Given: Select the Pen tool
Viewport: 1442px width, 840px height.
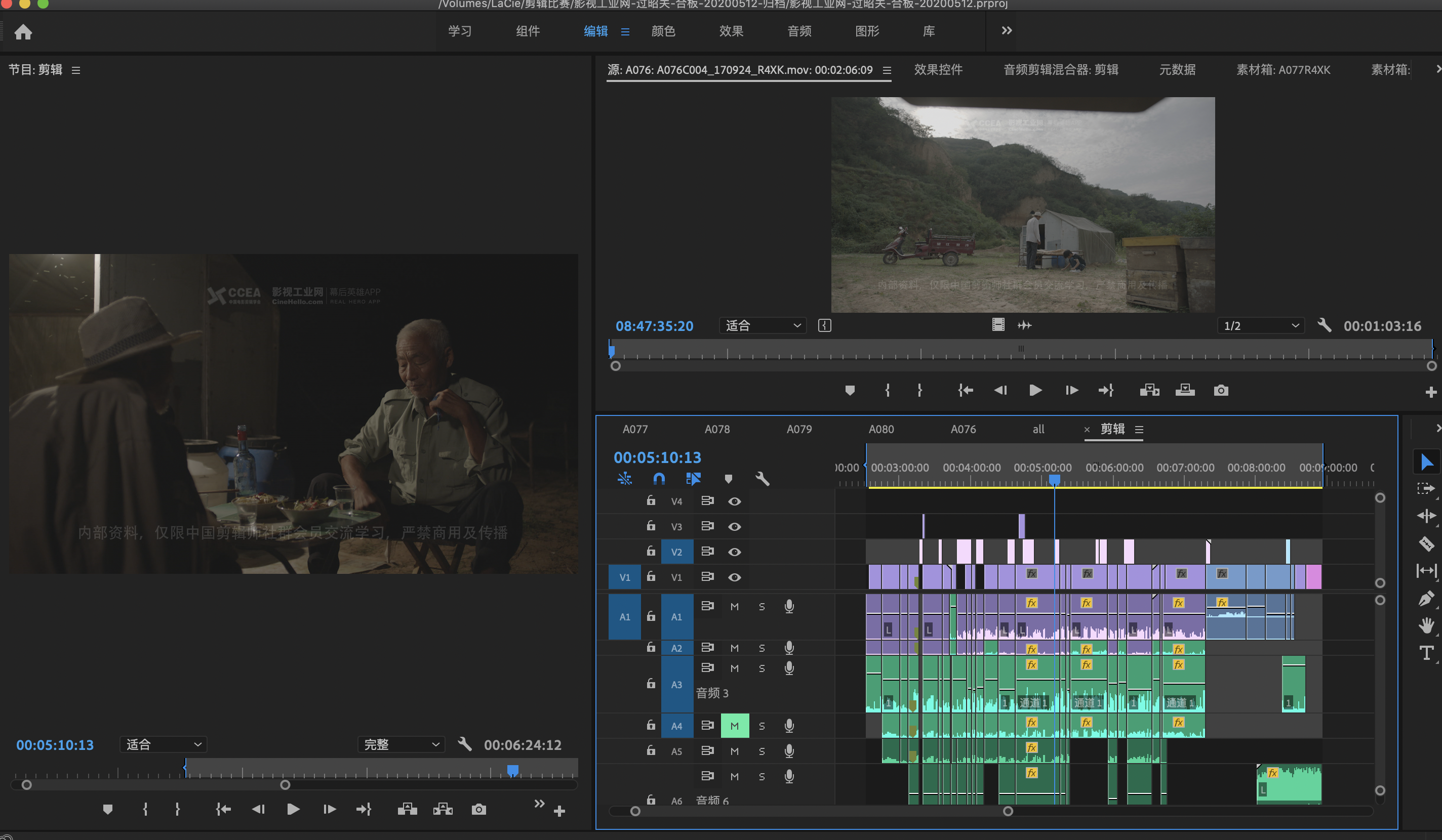Looking at the screenshot, I should (x=1426, y=598).
